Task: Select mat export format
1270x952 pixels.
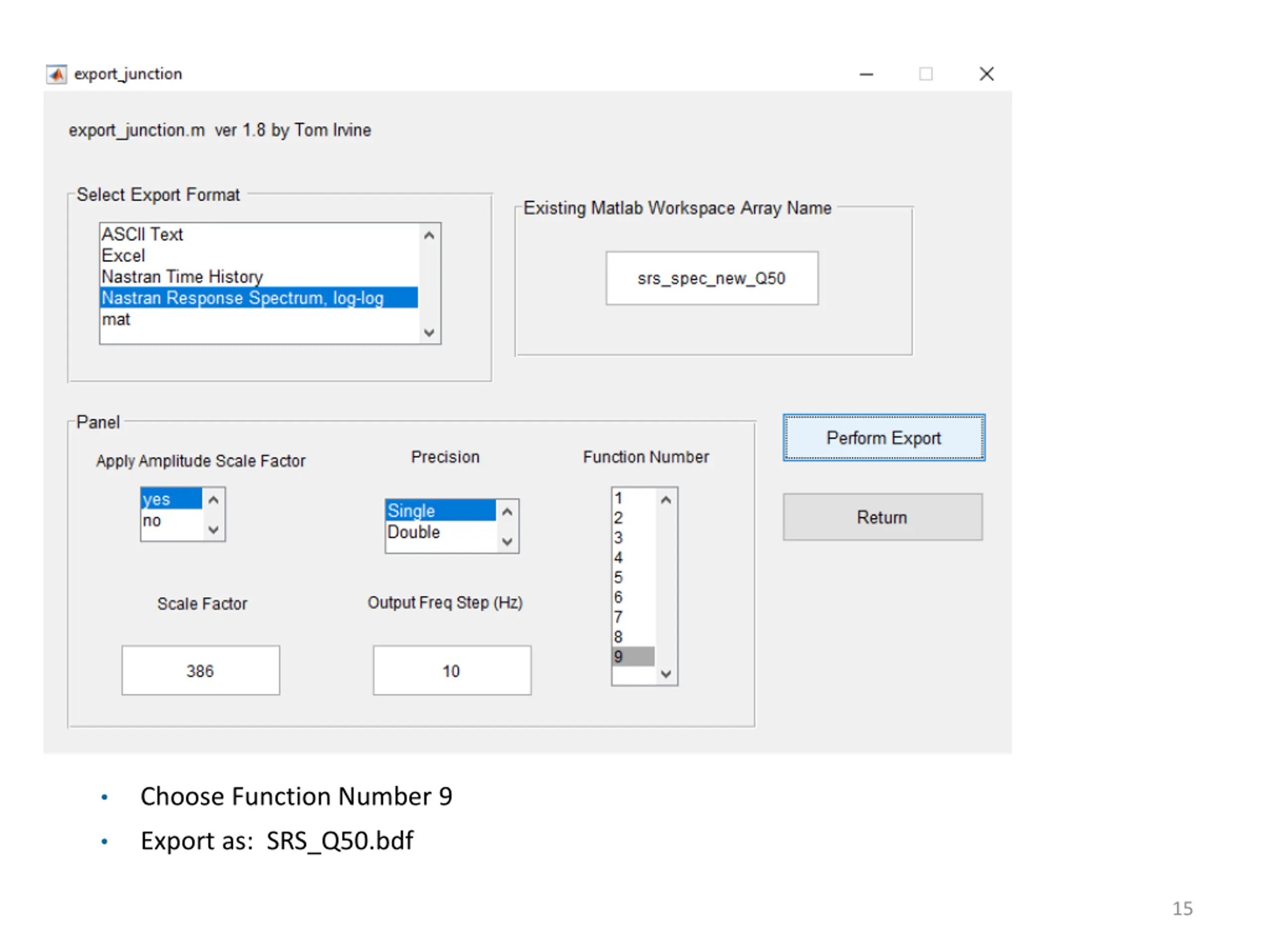Action: click(x=259, y=319)
